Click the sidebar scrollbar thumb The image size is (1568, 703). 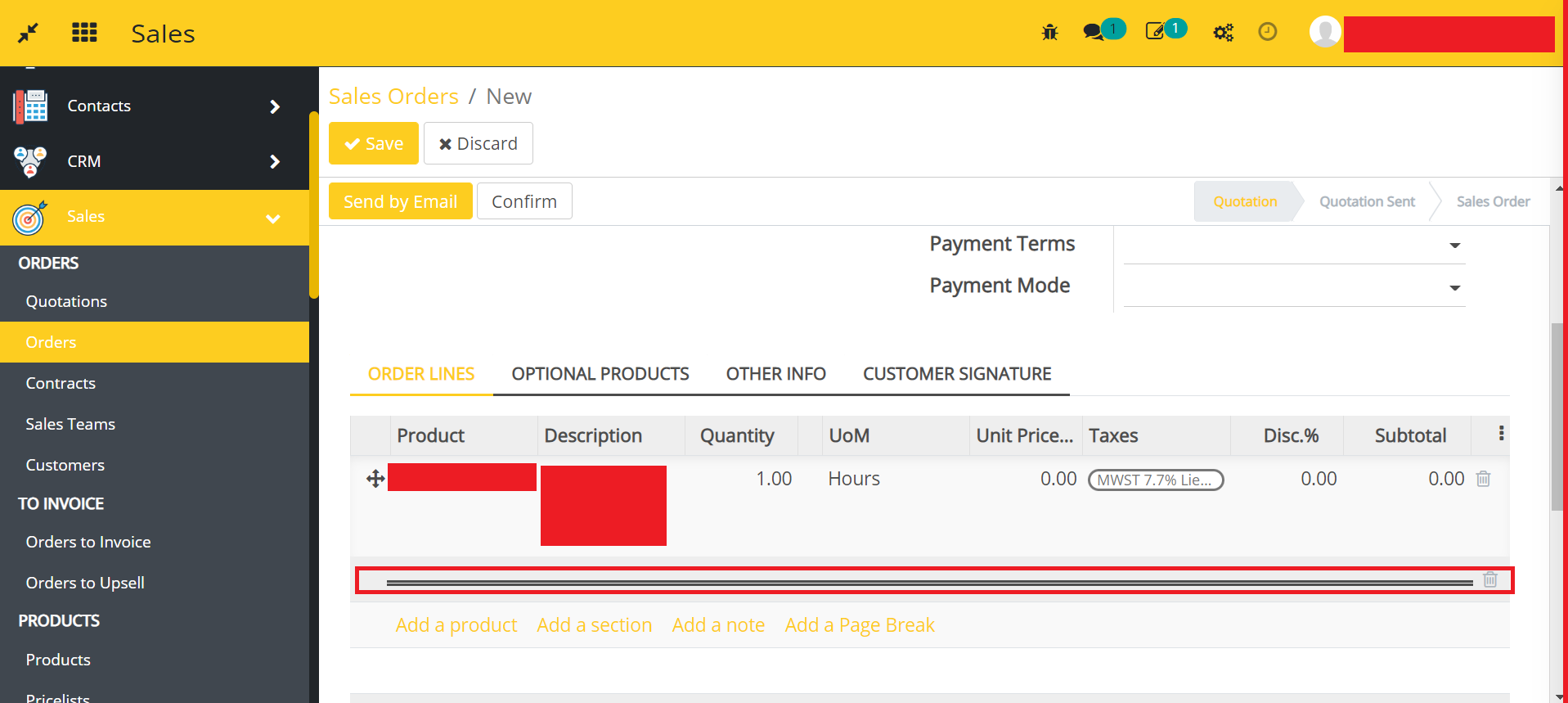click(314, 205)
